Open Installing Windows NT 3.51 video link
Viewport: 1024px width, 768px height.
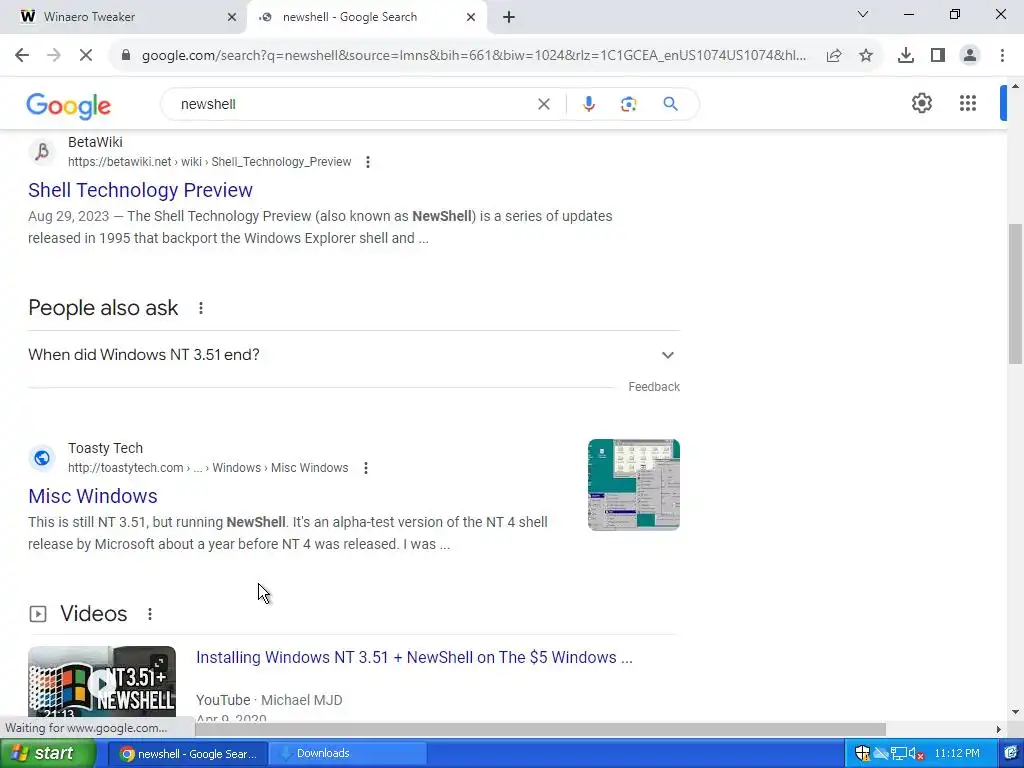click(x=414, y=658)
